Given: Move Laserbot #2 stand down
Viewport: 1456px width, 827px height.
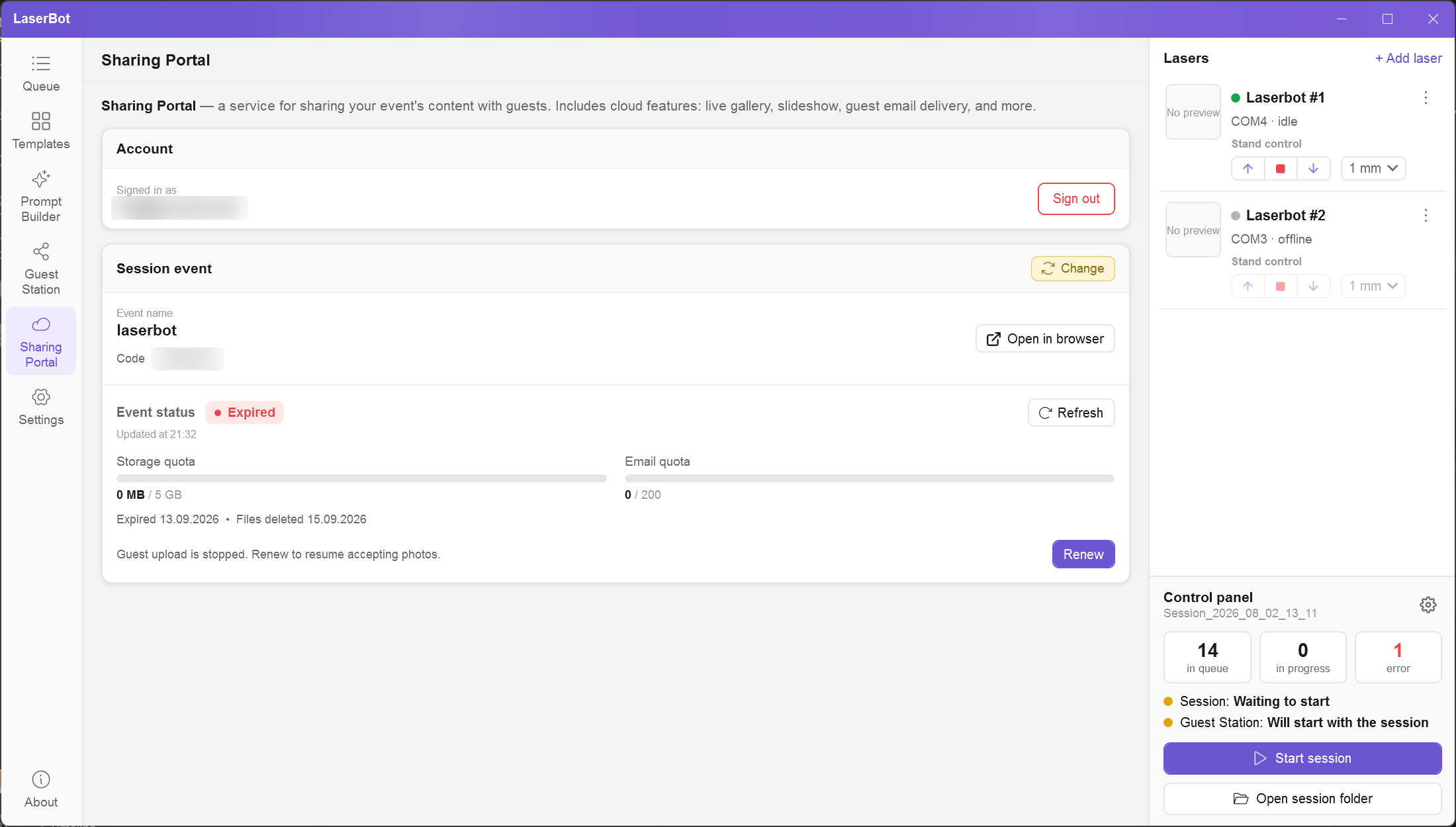Looking at the screenshot, I should [1313, 286].
